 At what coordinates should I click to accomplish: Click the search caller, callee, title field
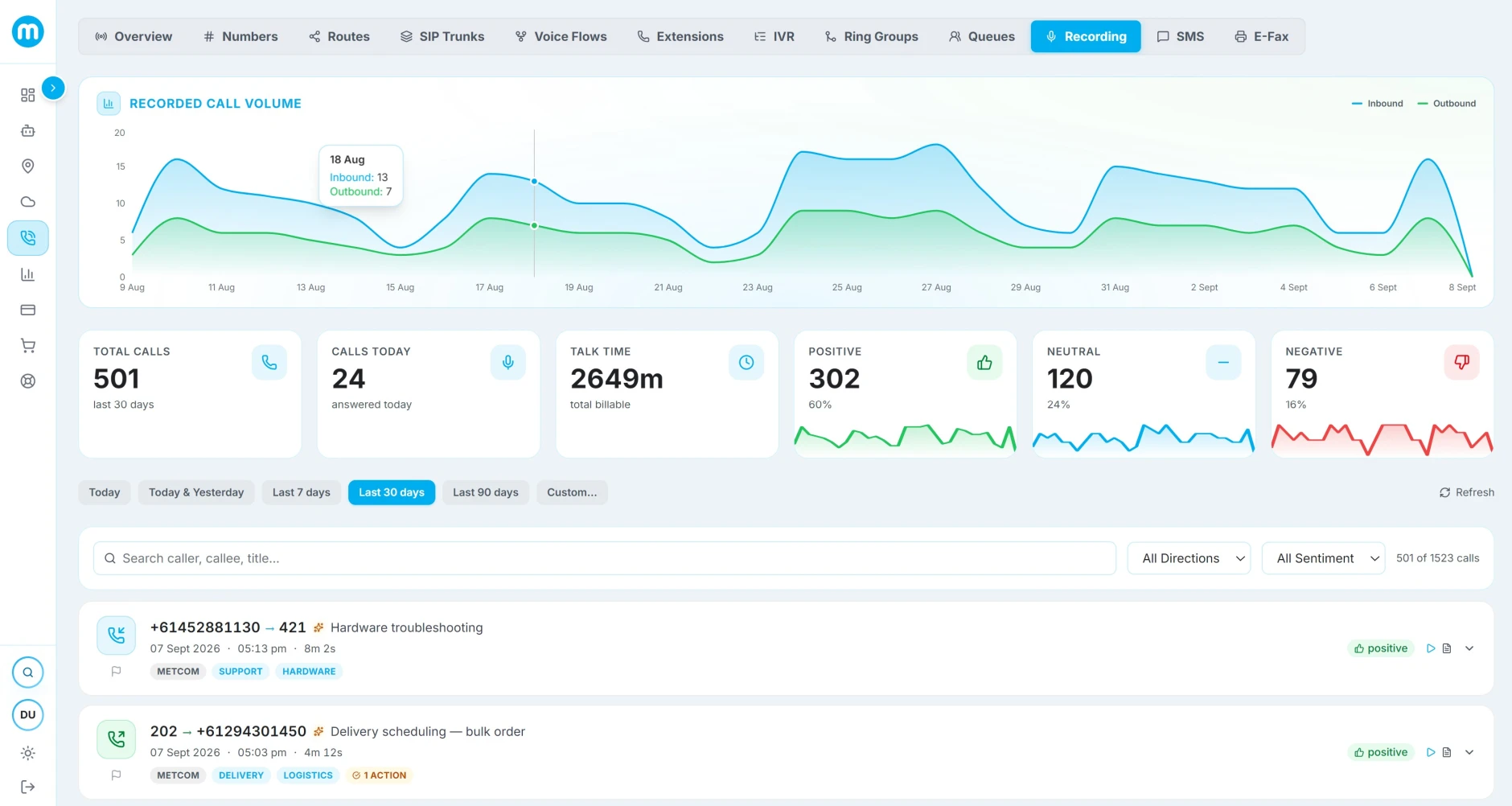point(605,558)
